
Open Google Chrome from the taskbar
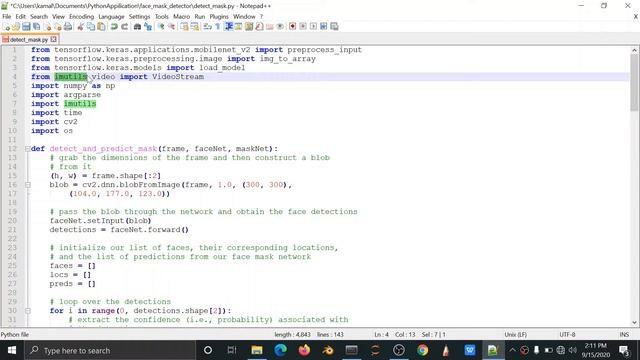click(x=422, y=350)
